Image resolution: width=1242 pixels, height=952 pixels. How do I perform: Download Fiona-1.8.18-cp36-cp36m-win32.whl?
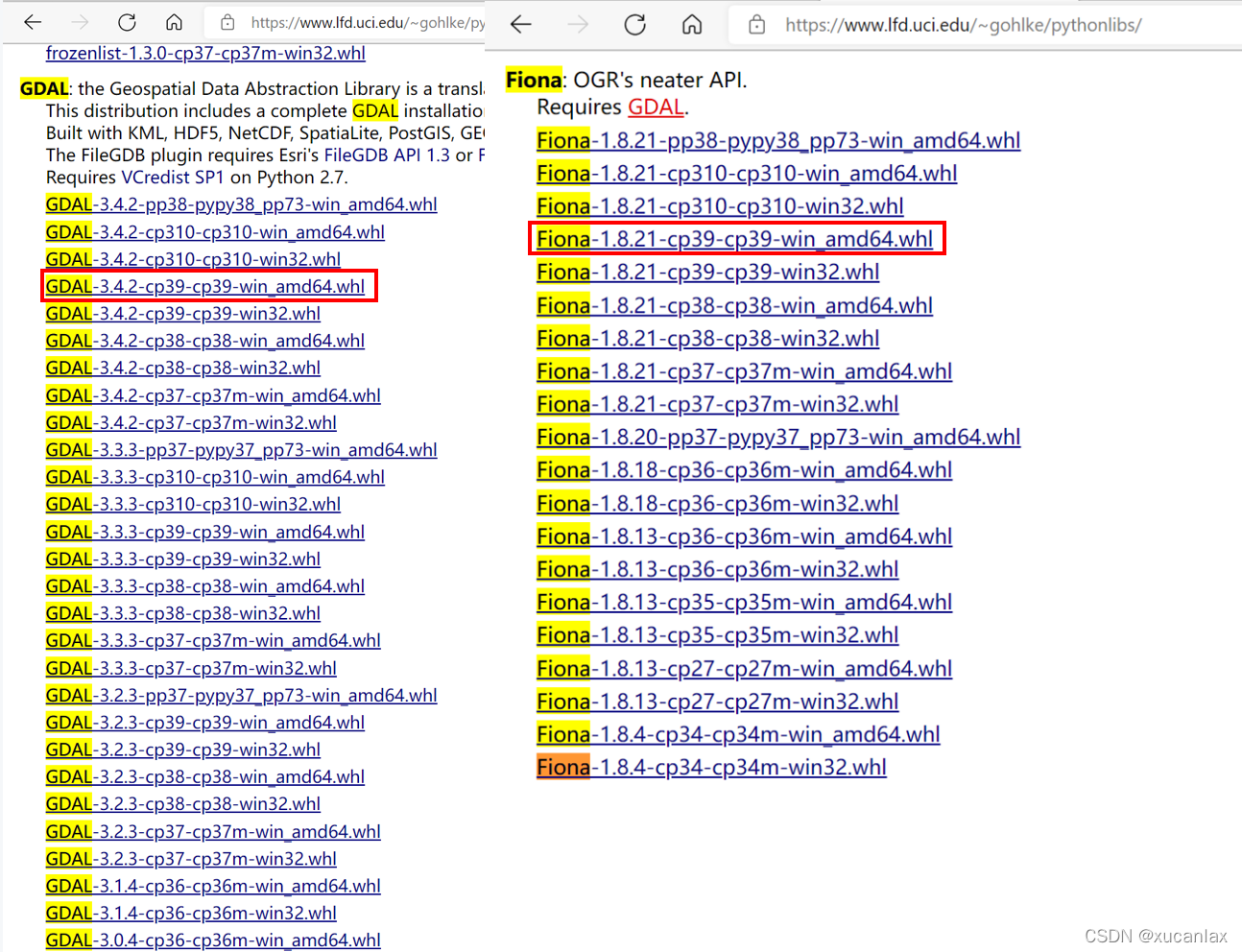click(717, 504)
